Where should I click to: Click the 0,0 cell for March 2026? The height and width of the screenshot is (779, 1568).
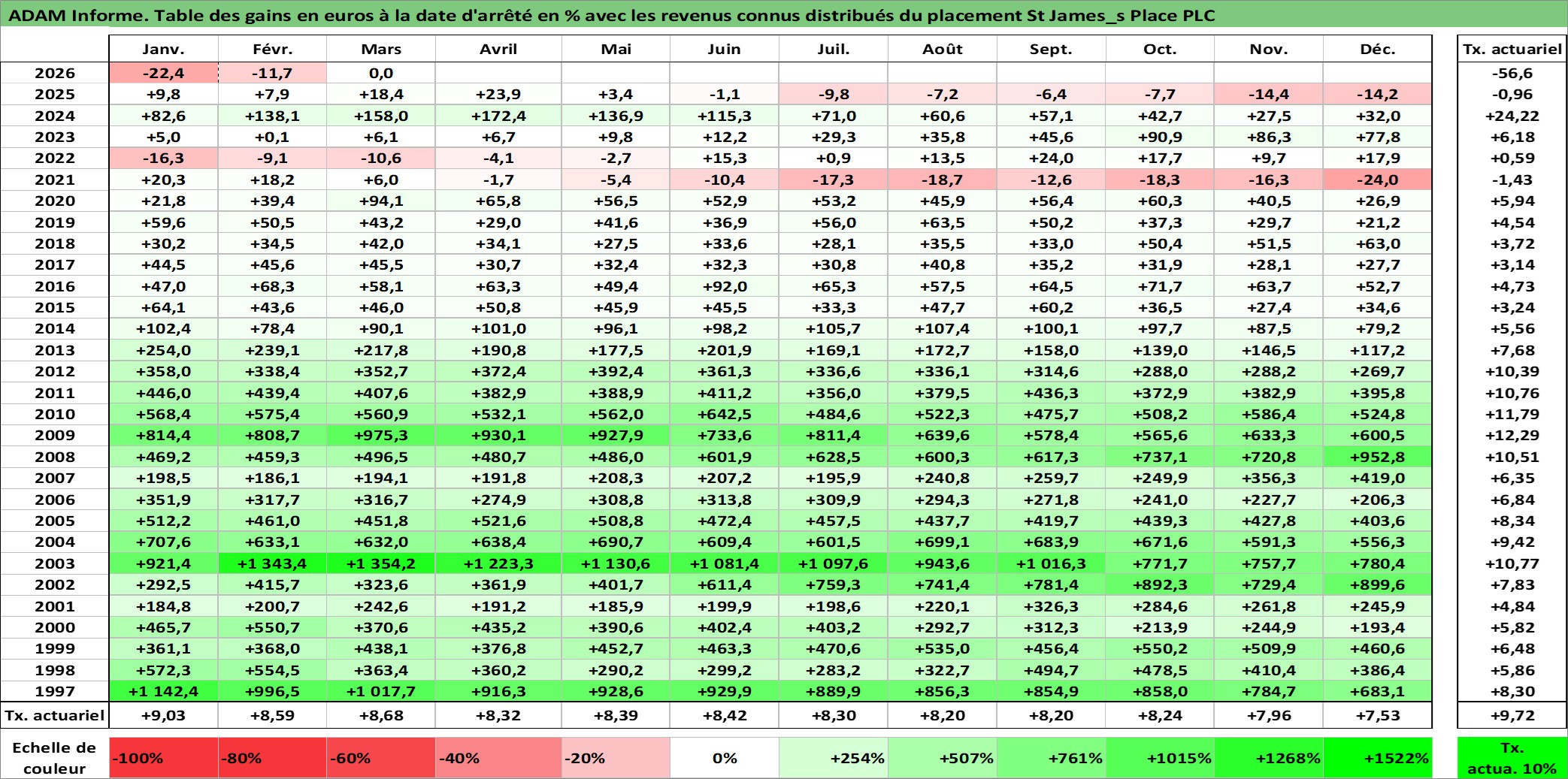[381, 73]
